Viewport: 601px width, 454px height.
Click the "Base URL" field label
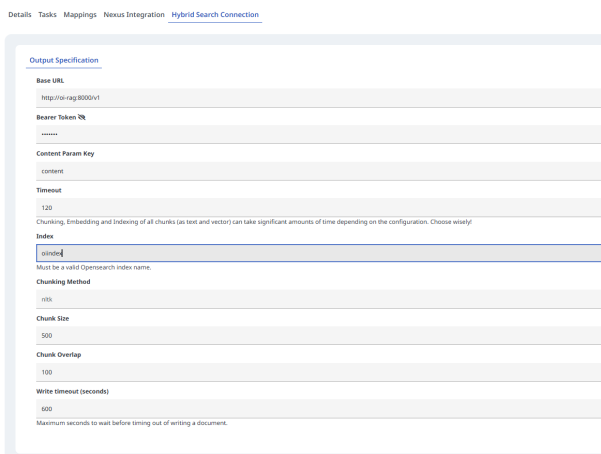50,80
